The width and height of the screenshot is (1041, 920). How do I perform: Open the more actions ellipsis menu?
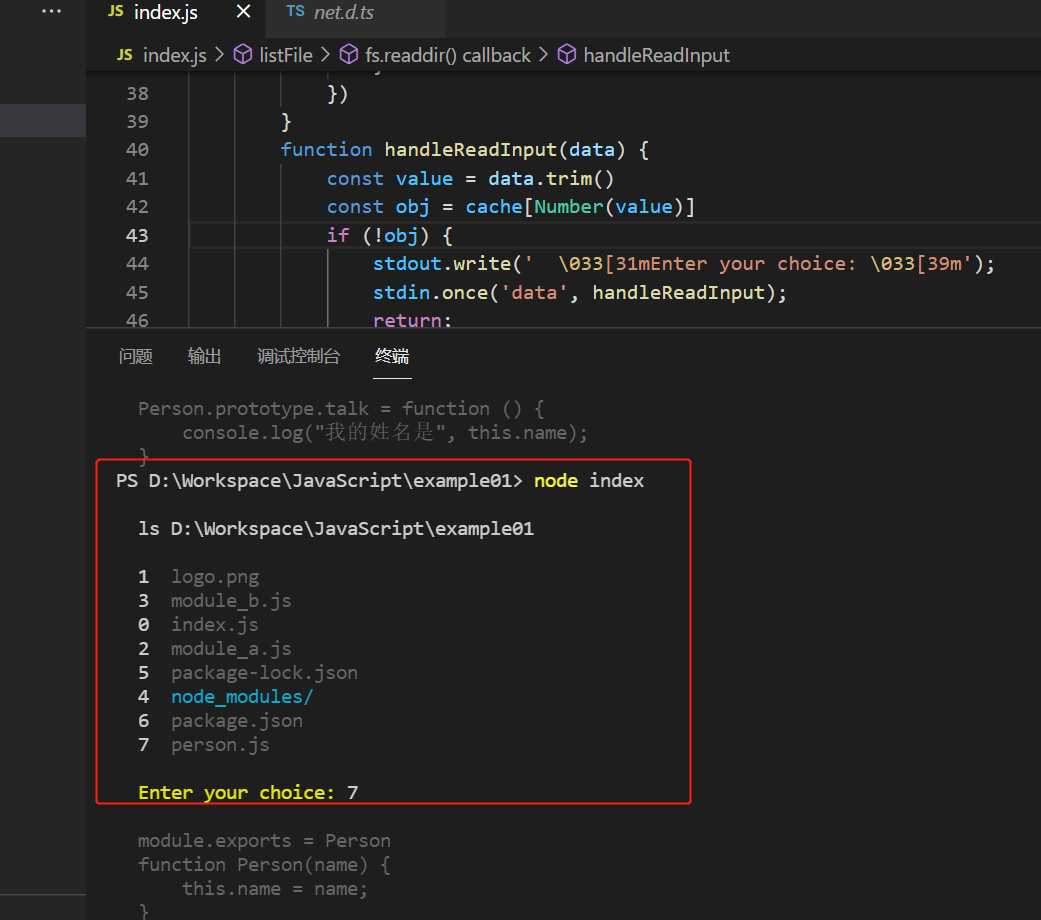[51, 11]
